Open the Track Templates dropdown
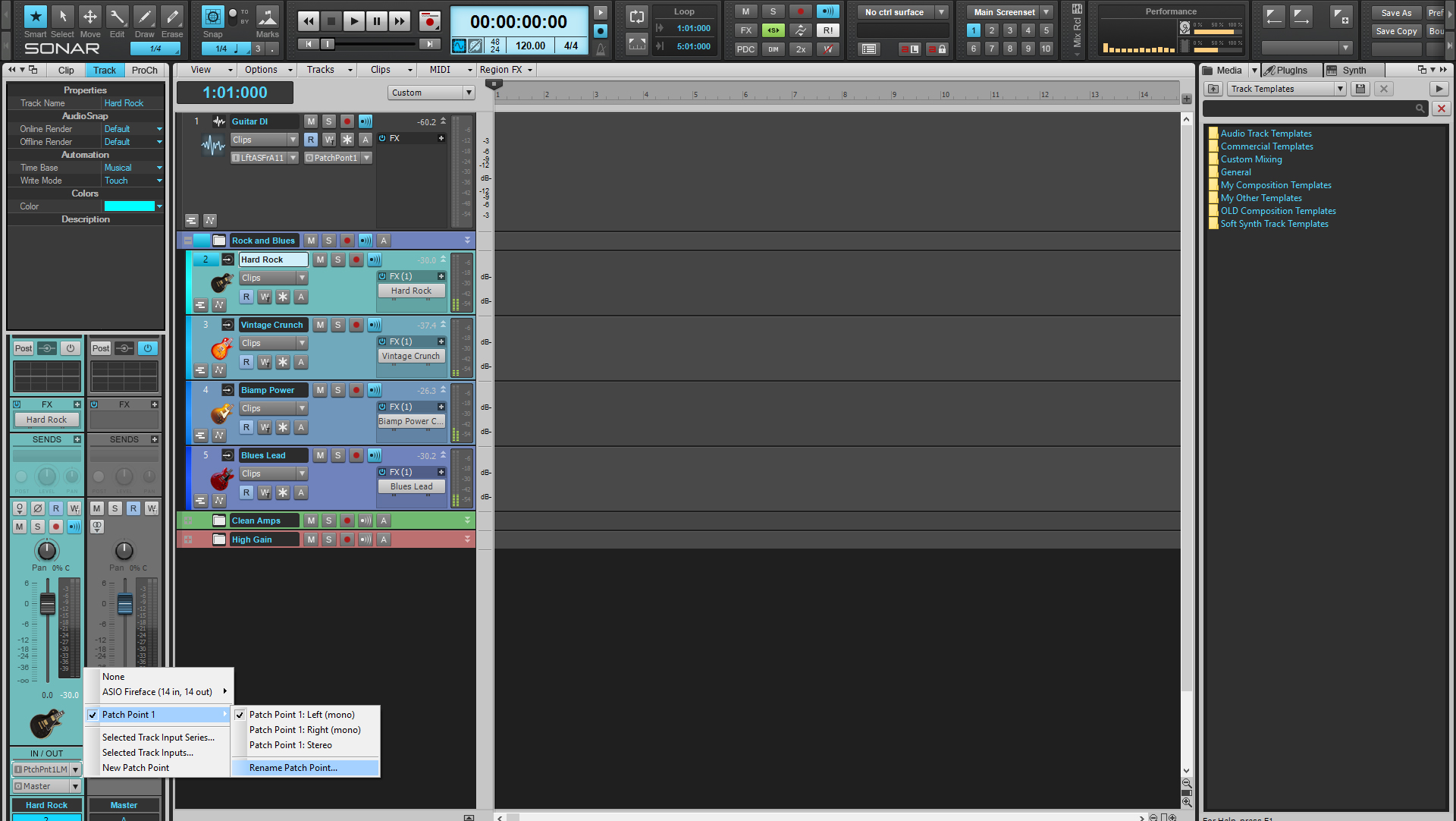This screenshot has width=1456, height=821. tap(1340, 89)
